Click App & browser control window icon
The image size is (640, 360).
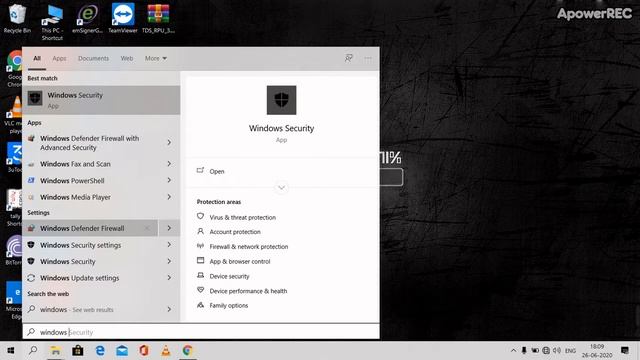click(200, 261)
